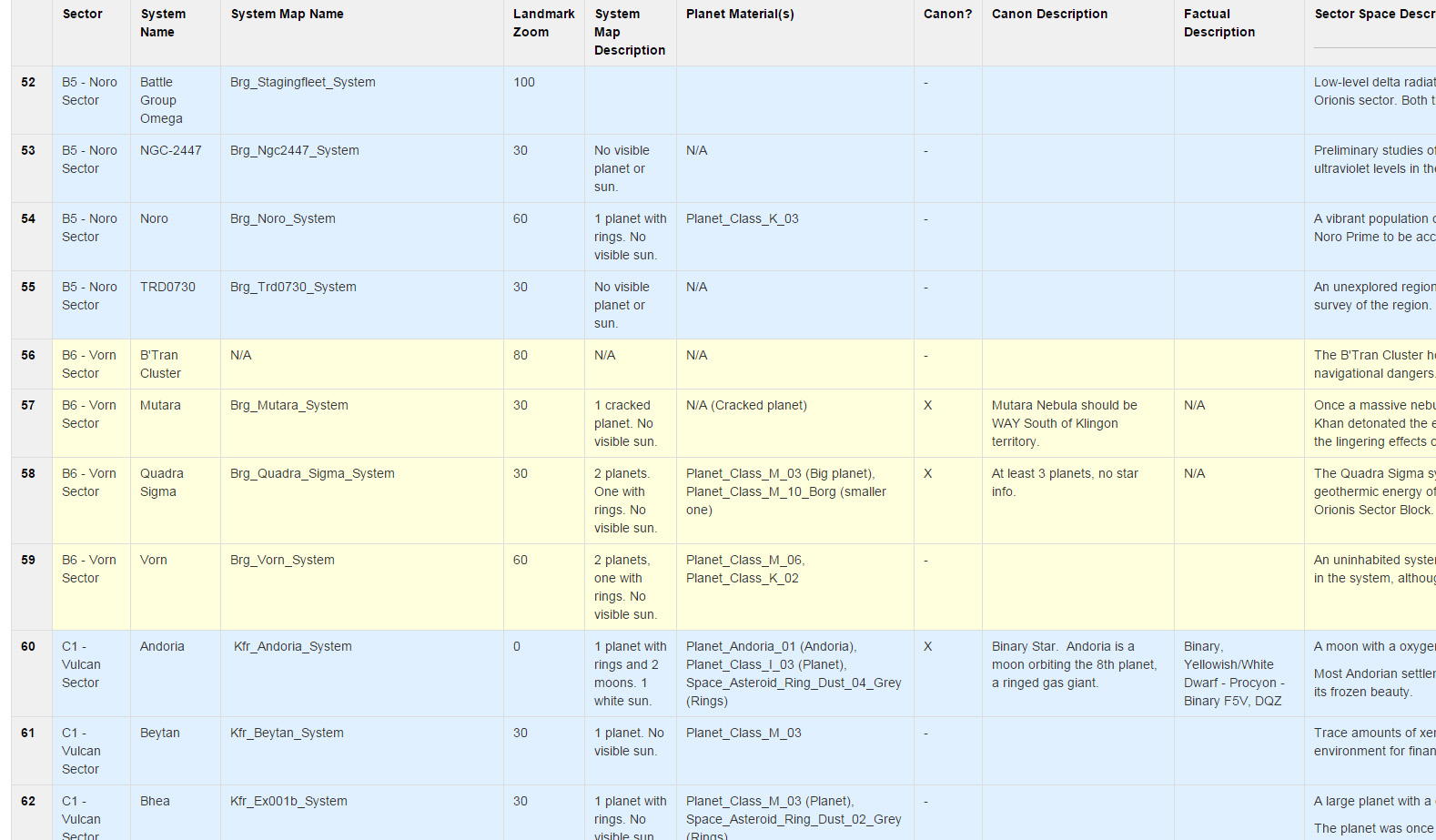The image size is (1436, 840).
Task: Click the Yellowish/White Dwarf factual description cell
Action: 1239,673
